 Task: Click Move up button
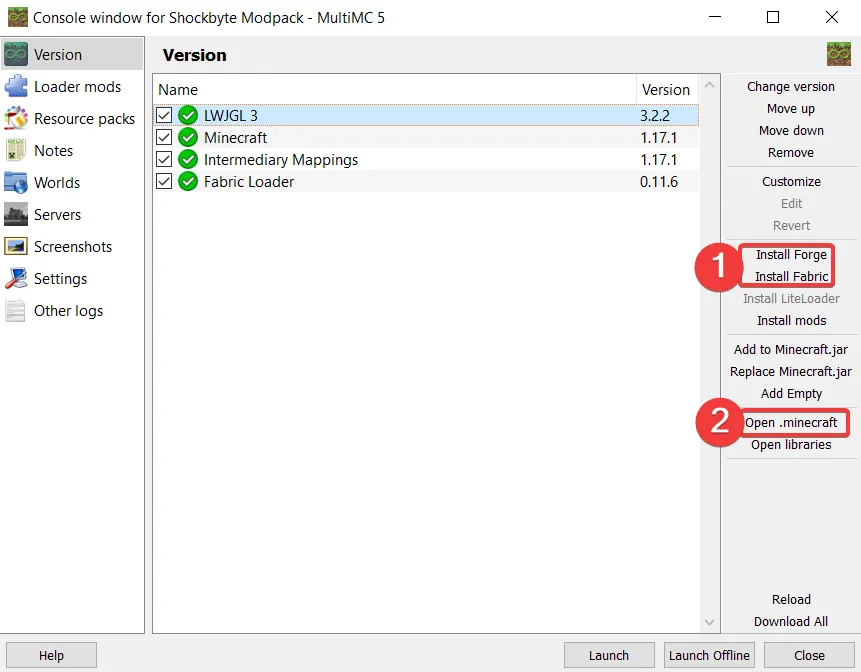(791, 109)
